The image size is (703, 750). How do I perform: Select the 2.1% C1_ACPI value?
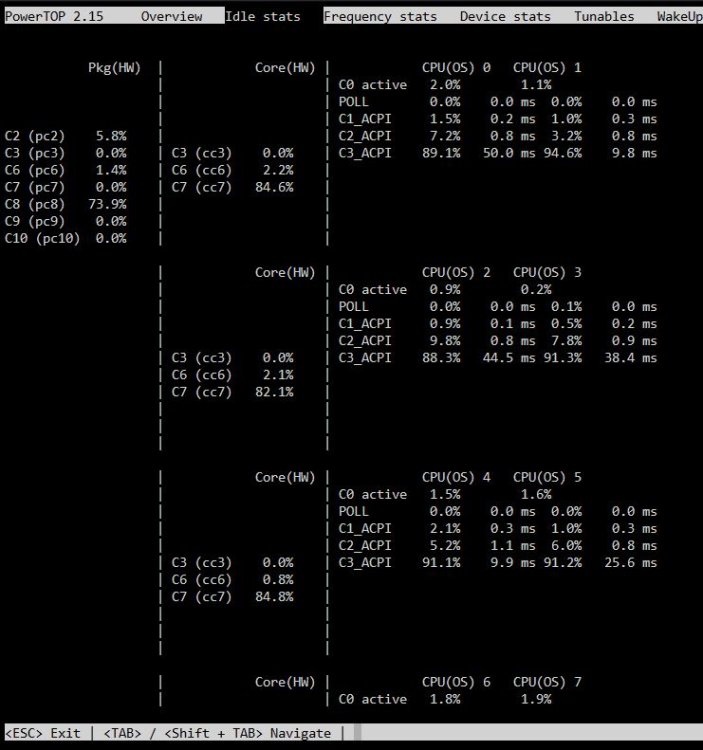[x=445, y=529]
